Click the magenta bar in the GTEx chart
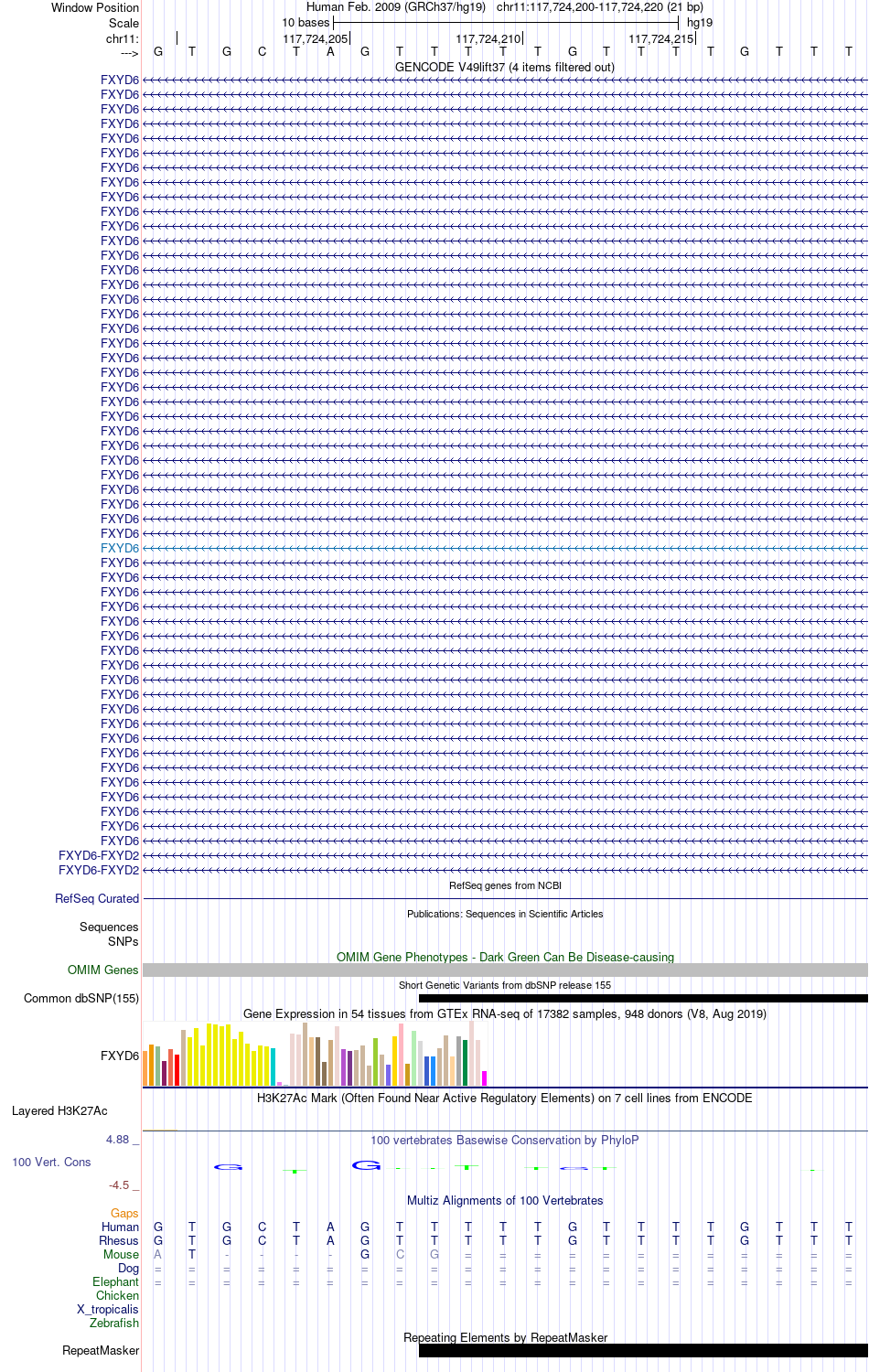869x1372 pixels. (x=485, y=1078)
